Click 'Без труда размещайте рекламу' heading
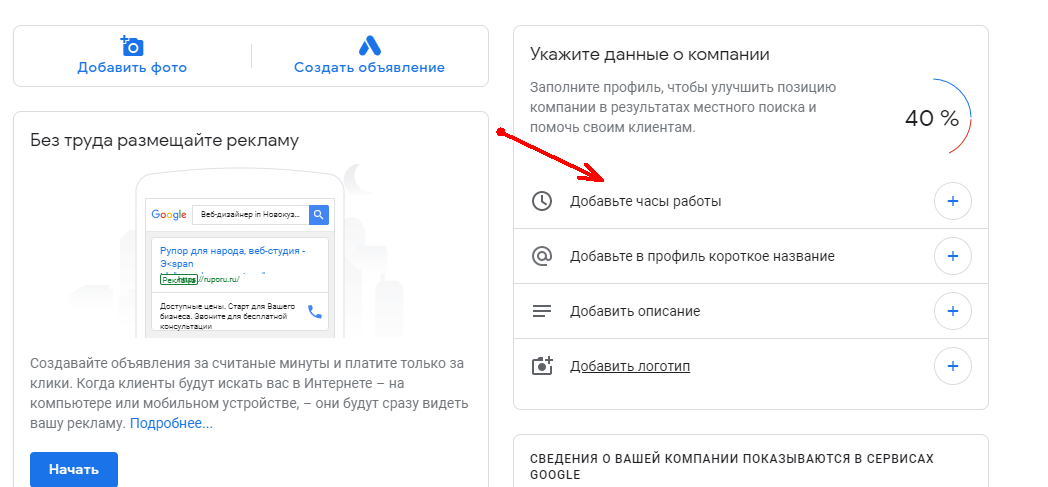Image resolution: width=1048 pixels, height=487 pixels. click(x=164, y=140)
